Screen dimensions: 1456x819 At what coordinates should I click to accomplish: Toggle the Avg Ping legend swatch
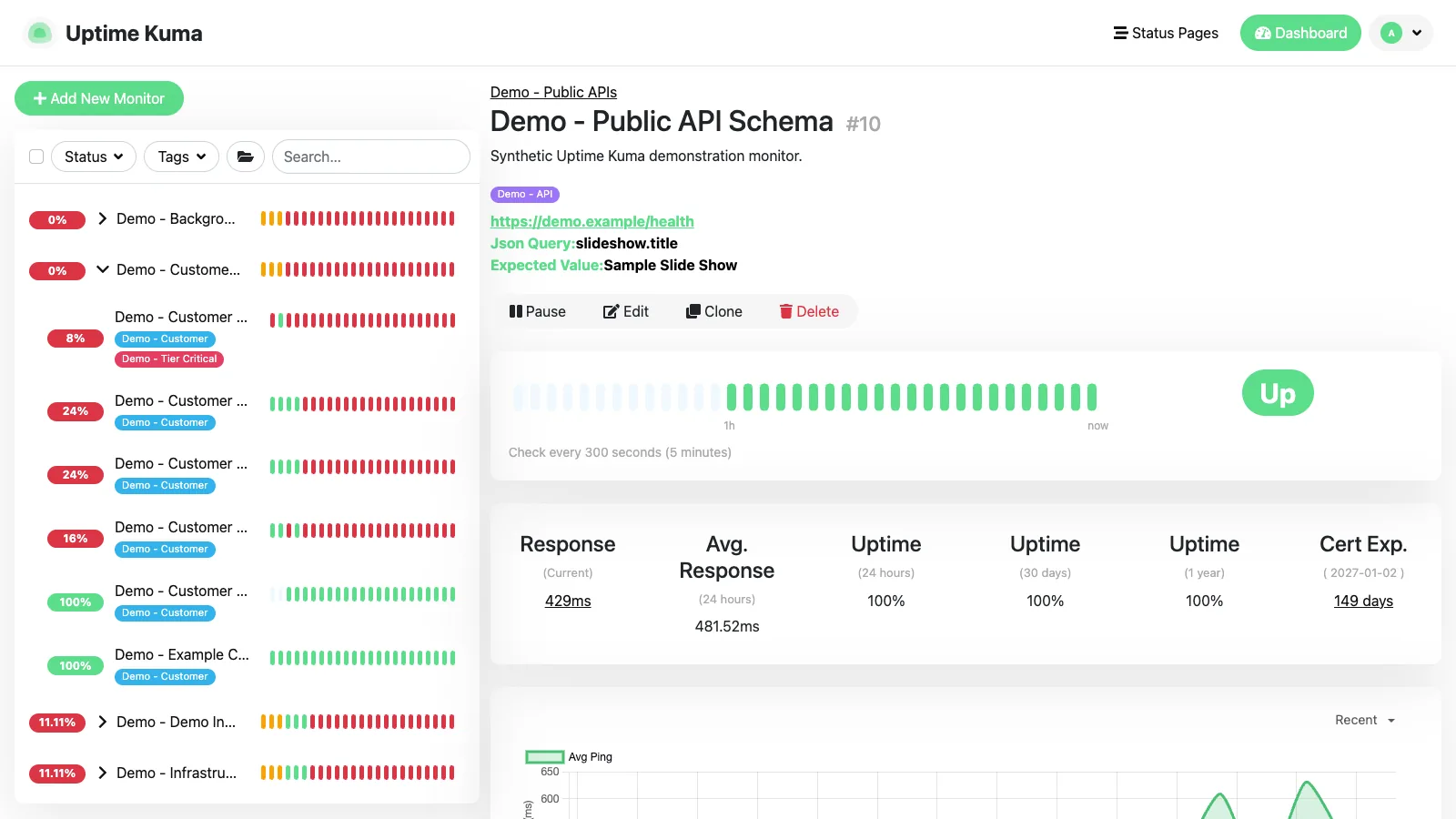(x=545, y=757)
